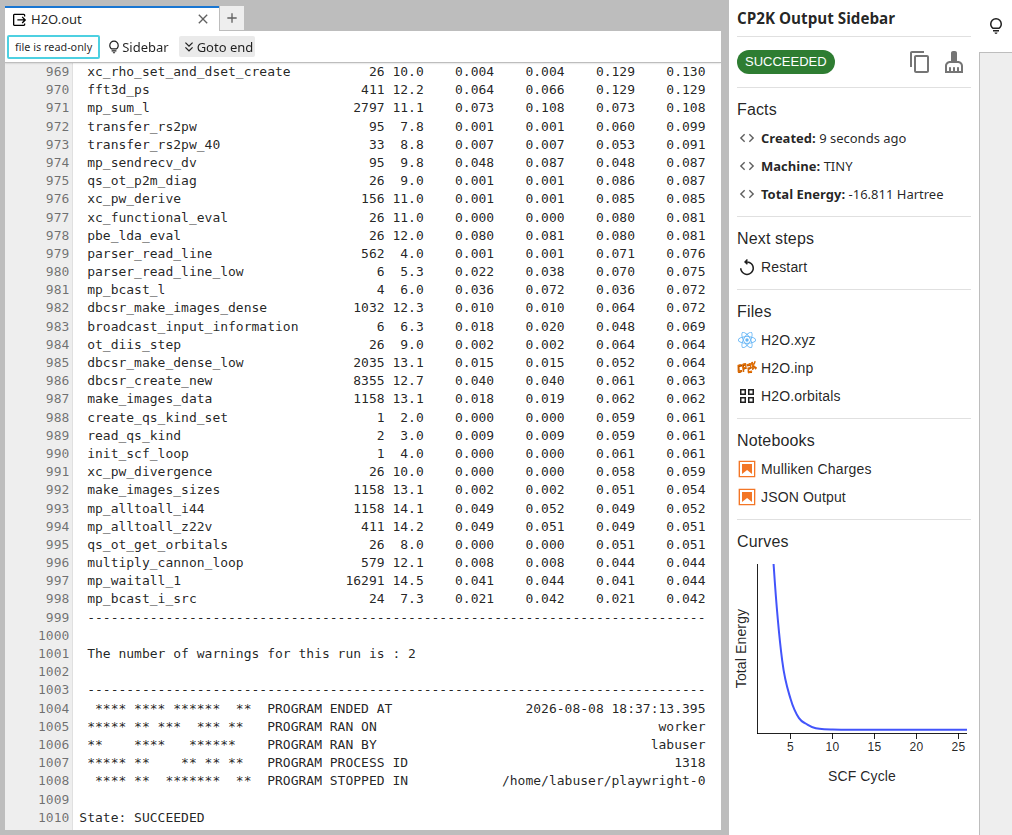
Task: Click the SUCCEEDED status badge
Action: point(785,62)
